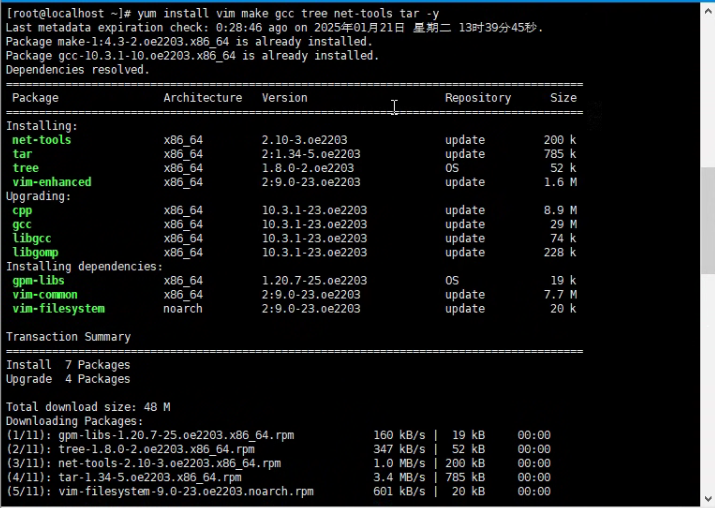Click the yum install command text
The width and height of the screenshot is (715, 508).
[x=288, y=14]
